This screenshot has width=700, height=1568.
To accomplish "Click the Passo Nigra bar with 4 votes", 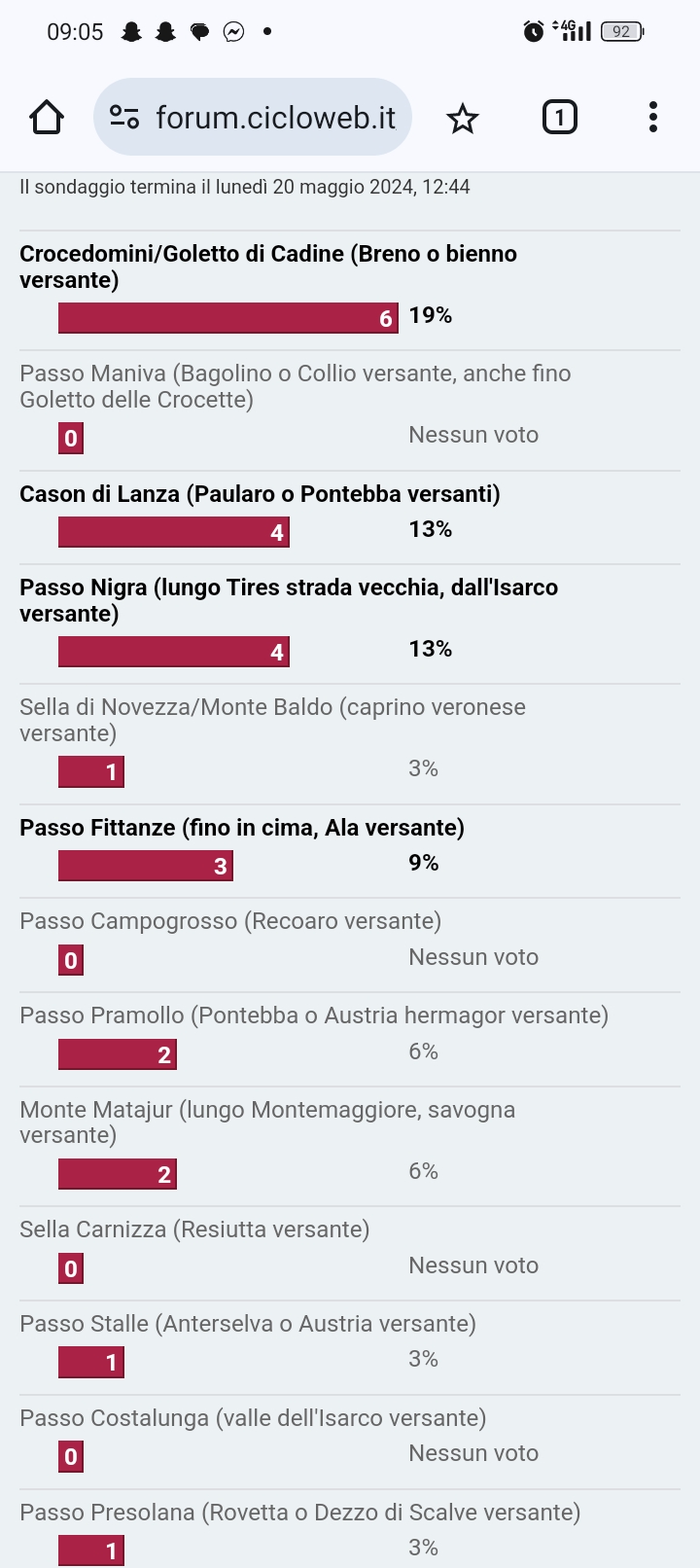I will [174, 652].
